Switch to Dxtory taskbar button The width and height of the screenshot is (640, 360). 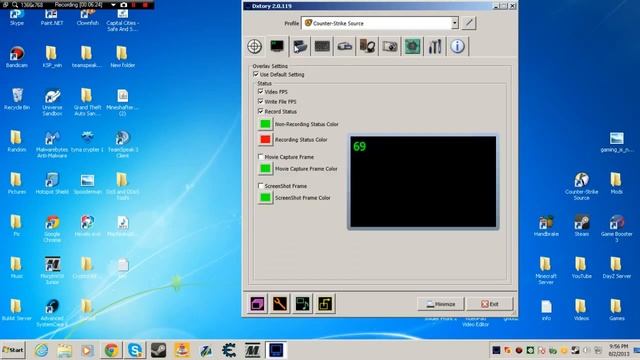(x=276, y=350)
